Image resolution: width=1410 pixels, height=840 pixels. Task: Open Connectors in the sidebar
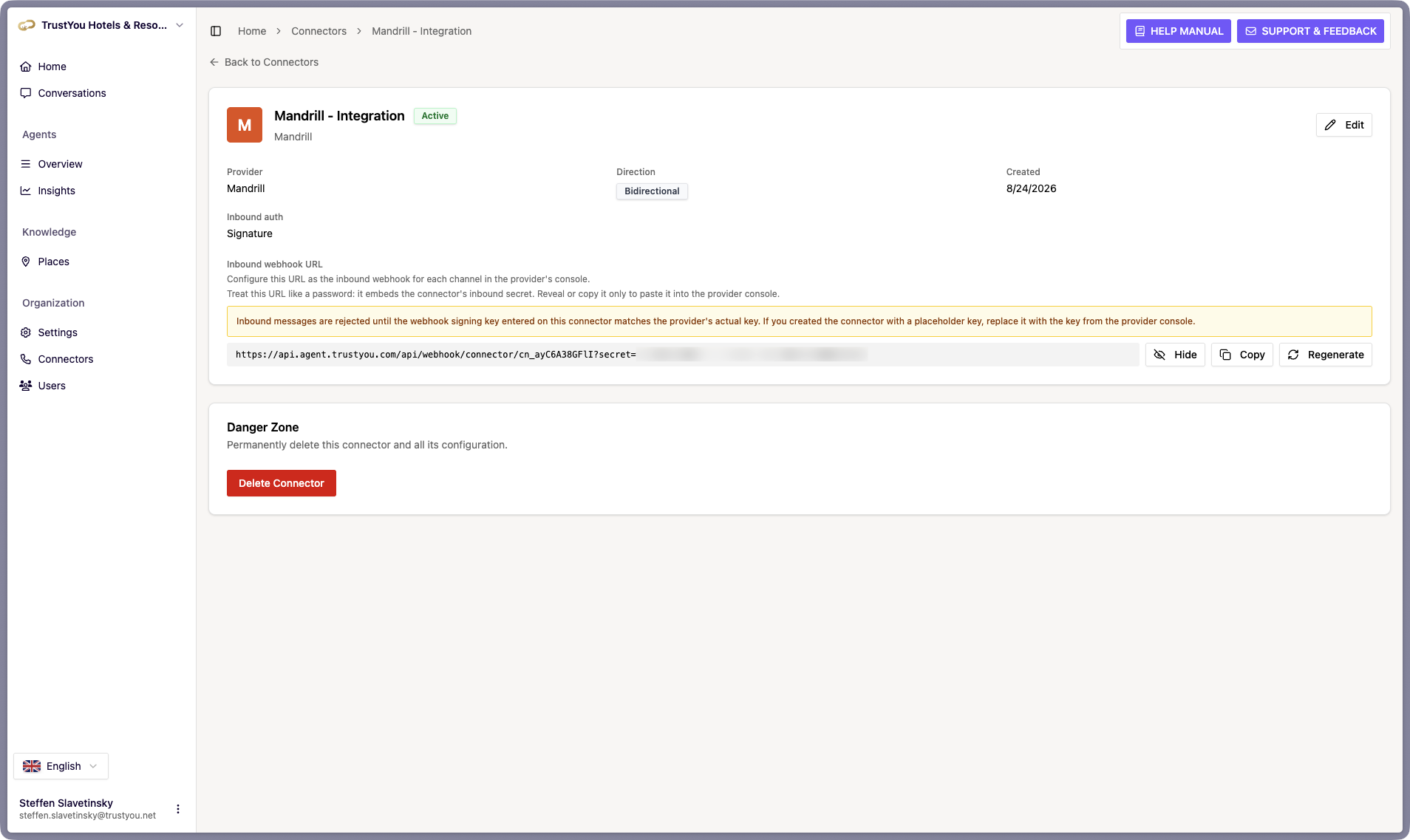coord(65,359)
